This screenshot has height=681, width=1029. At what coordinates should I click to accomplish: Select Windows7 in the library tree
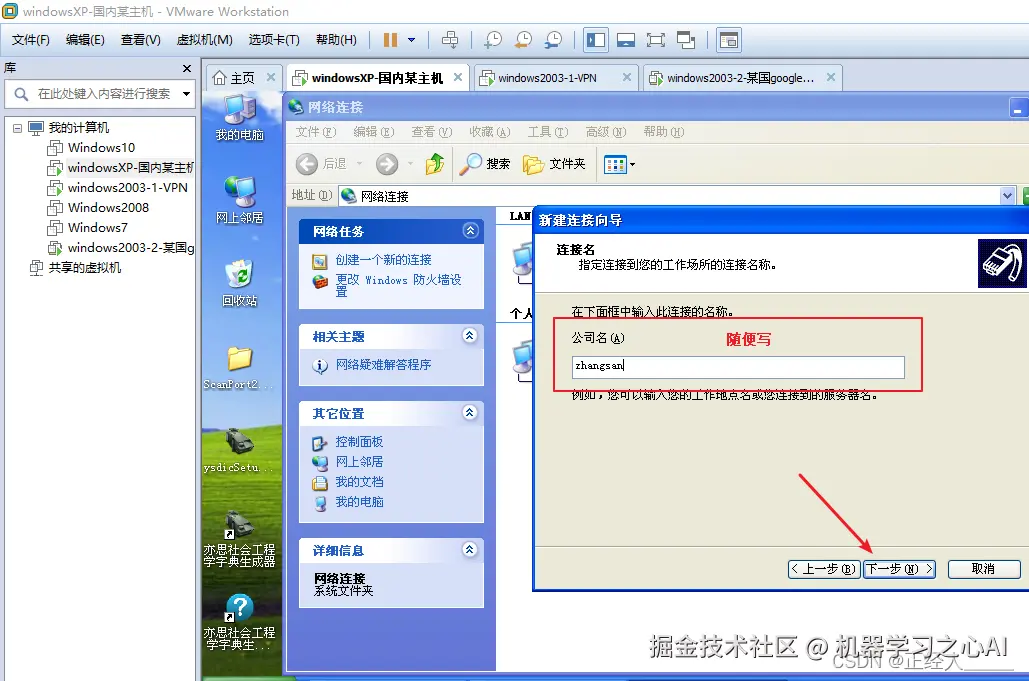click(x=98, y=228)
